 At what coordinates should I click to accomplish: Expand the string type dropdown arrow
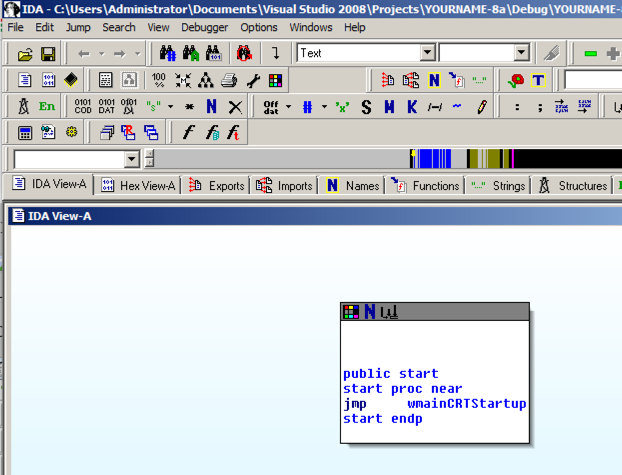click(171, 106)
